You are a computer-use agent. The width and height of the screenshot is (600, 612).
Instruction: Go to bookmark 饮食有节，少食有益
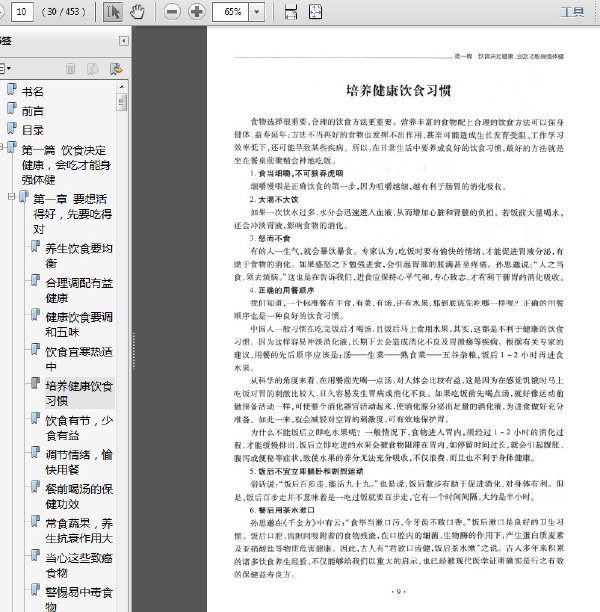(79, 428)
